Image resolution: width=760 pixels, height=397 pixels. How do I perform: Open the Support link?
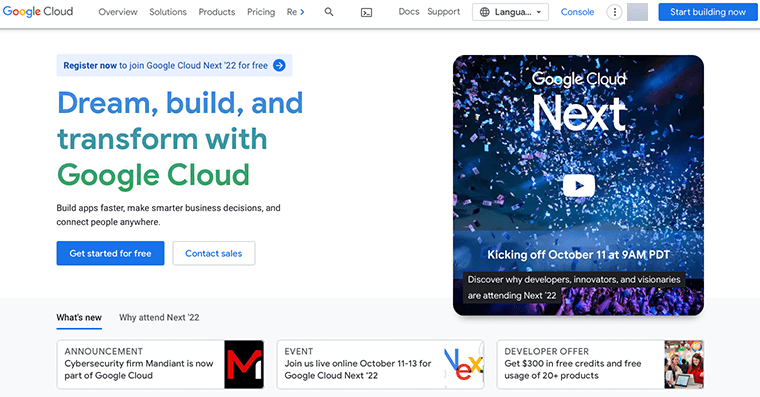(x=443, y=12)
